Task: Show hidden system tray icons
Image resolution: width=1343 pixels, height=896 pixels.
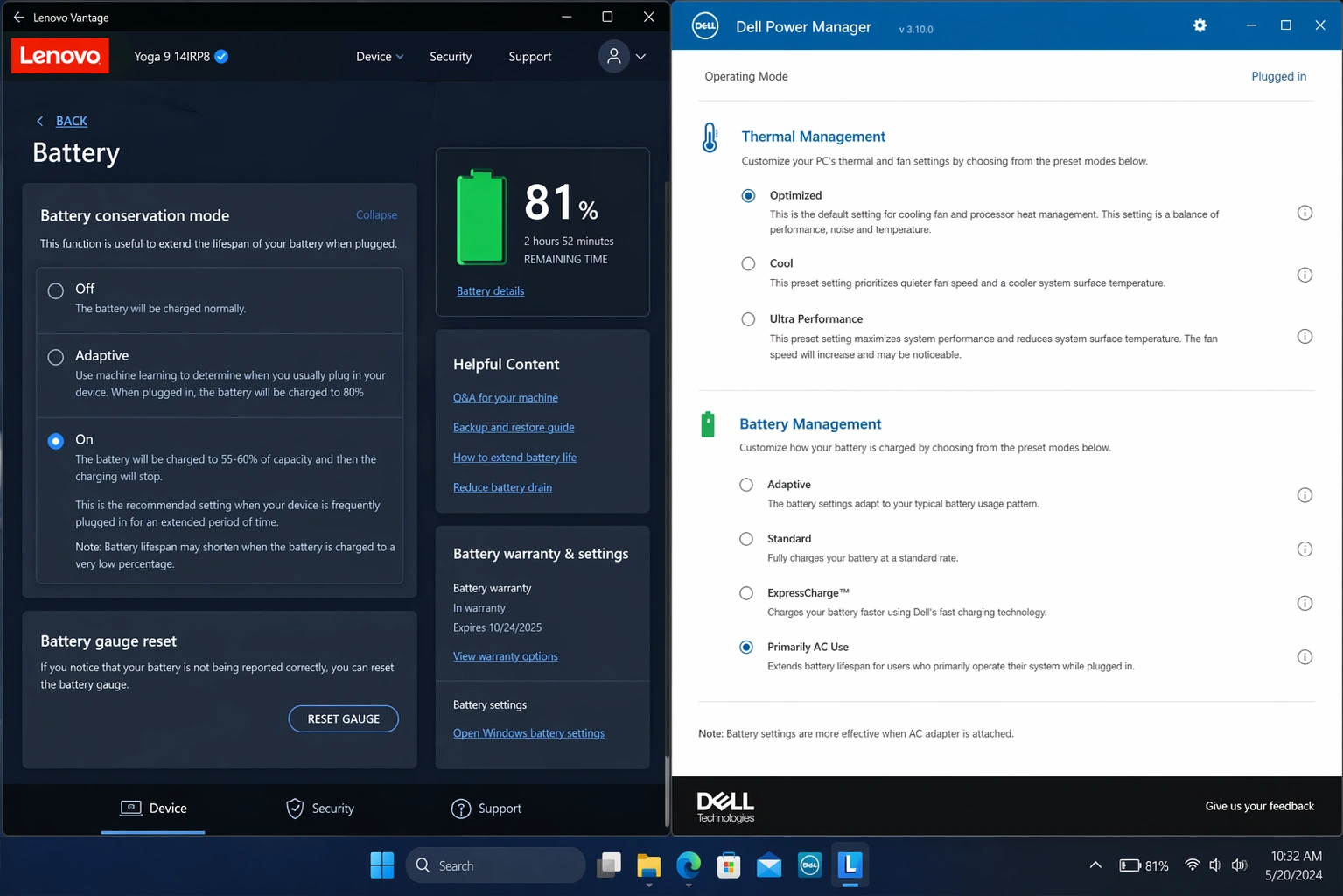Action: 1095,865
